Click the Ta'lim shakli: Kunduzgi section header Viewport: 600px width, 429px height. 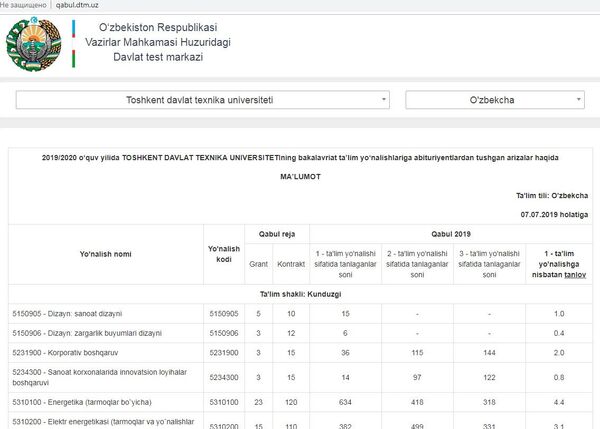tap(300, 294)
